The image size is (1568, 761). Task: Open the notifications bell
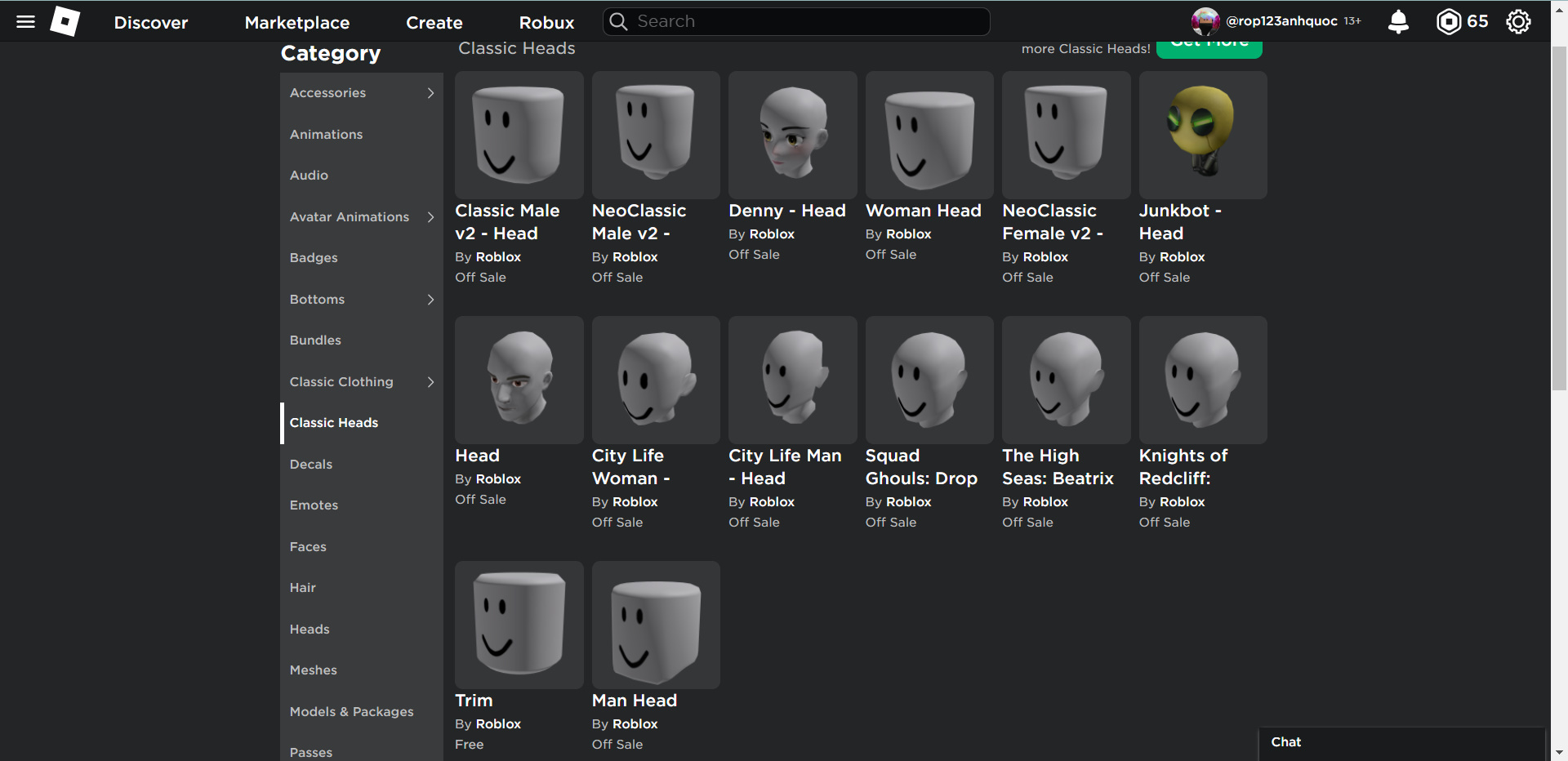pos(1398,22)
